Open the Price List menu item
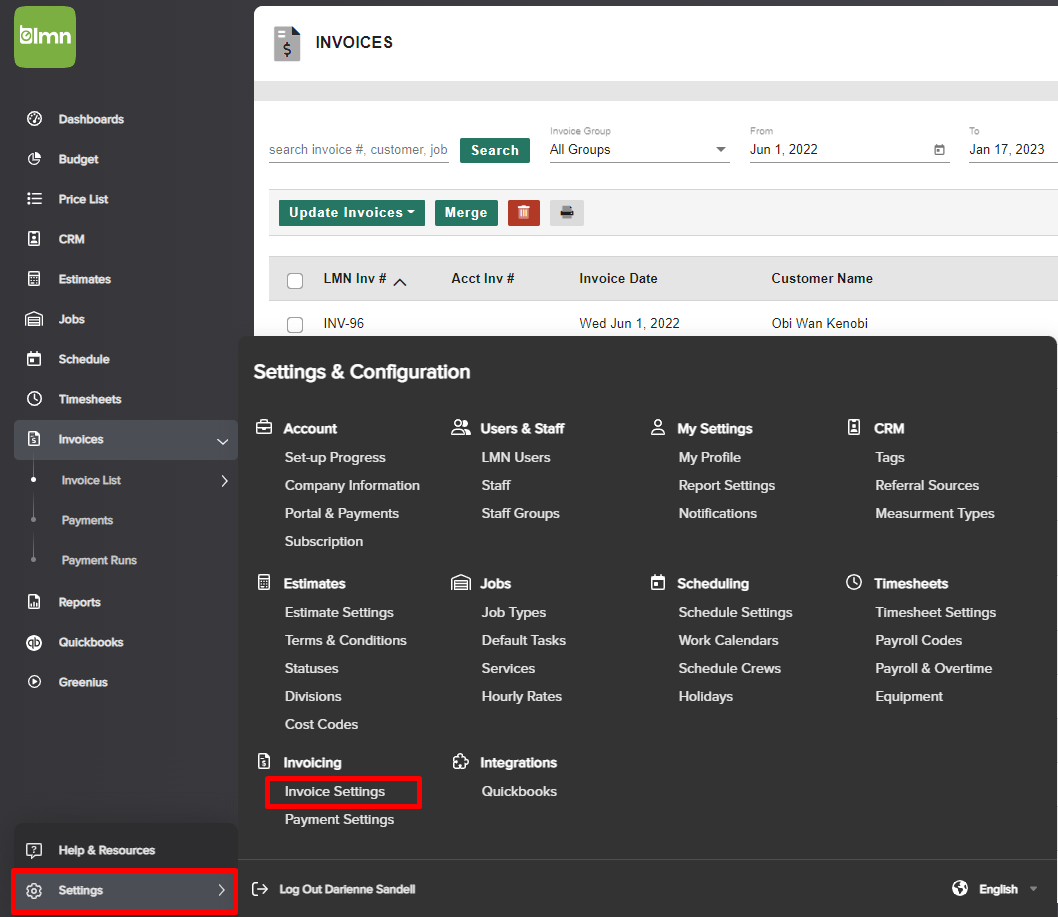The width and height of the screenshot is (1058, 917). point(83,199)
